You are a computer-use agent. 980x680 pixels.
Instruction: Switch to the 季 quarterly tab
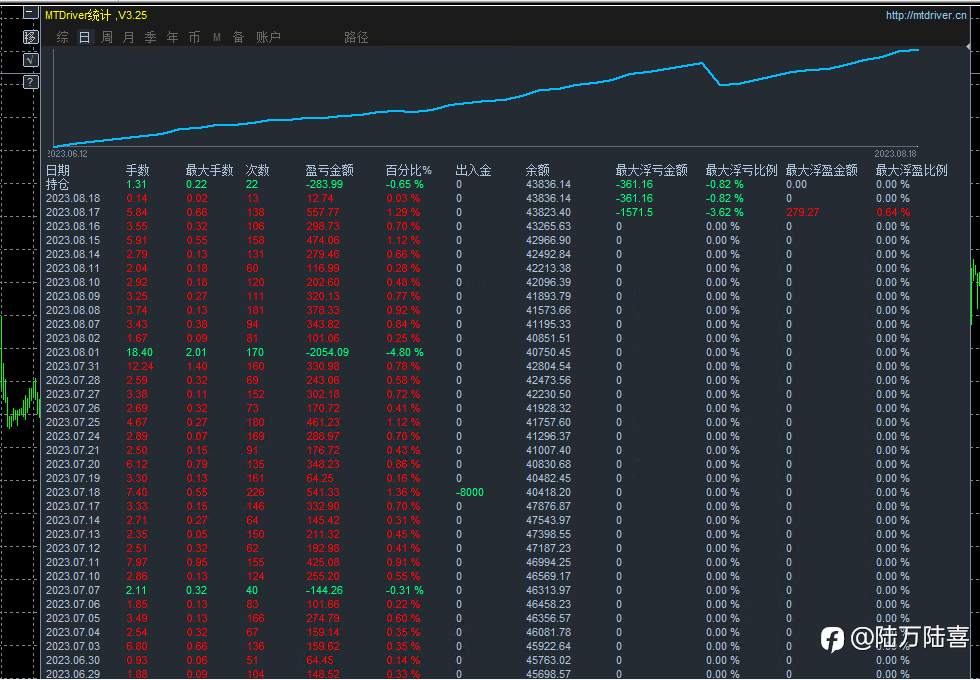pos(151,38)
